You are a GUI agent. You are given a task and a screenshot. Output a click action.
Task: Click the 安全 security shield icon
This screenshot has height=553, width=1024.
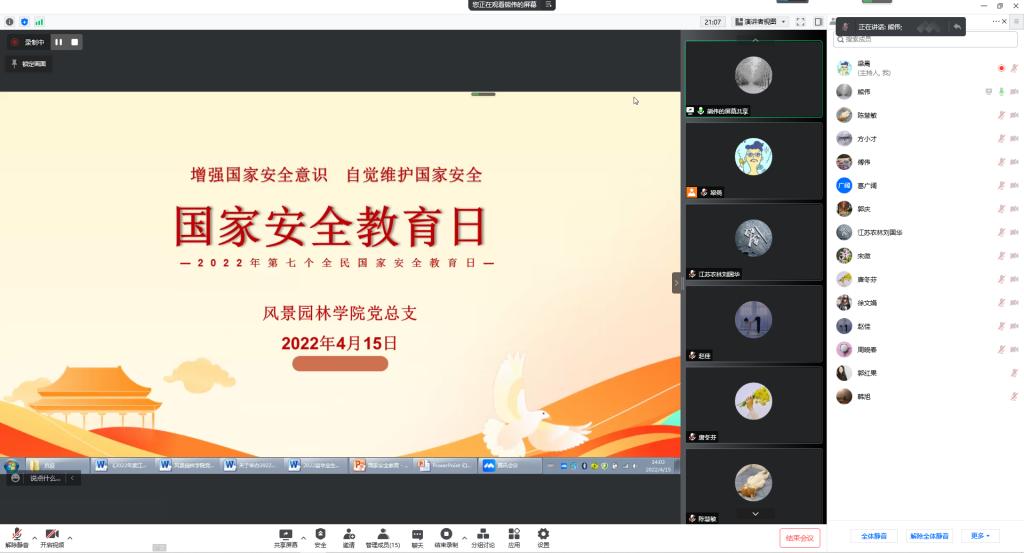pos(320,537)
